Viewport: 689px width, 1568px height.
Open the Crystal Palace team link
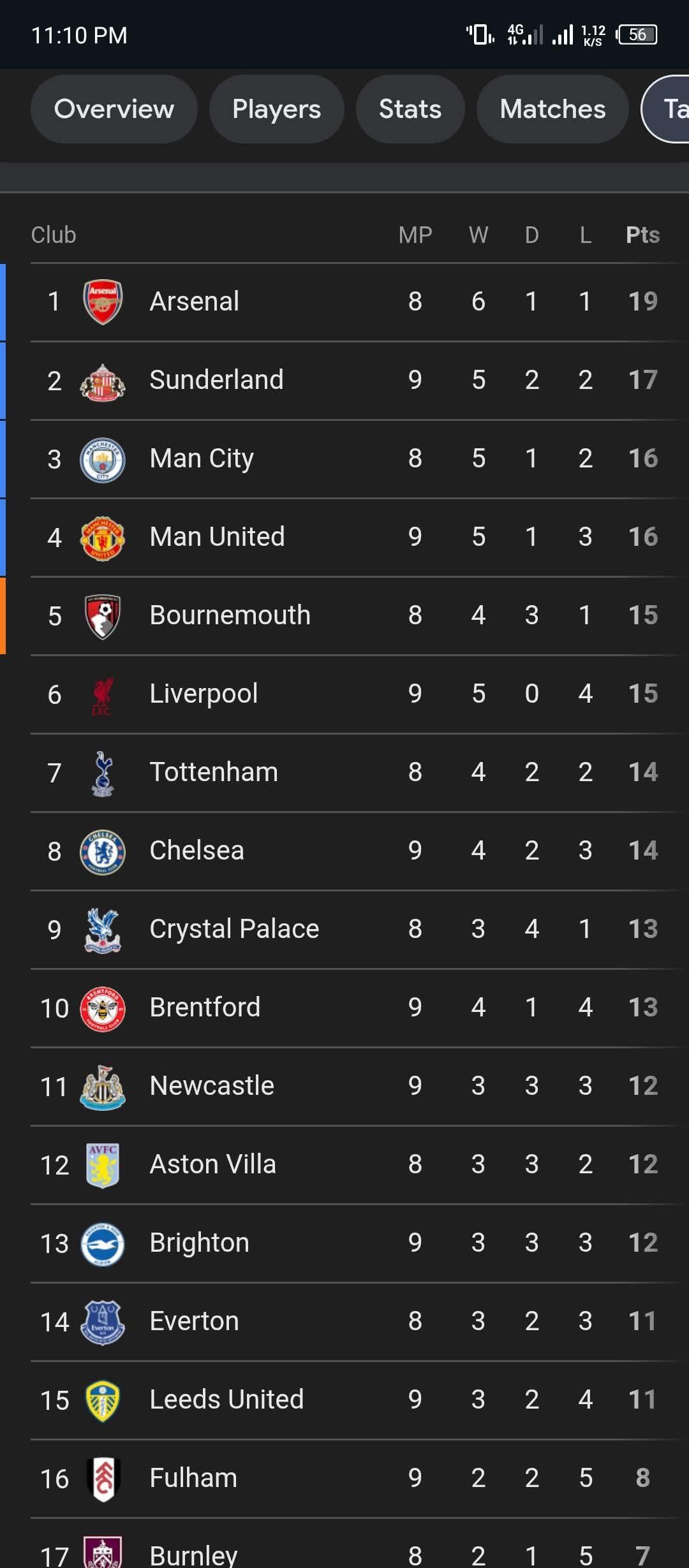coord(234,929)
